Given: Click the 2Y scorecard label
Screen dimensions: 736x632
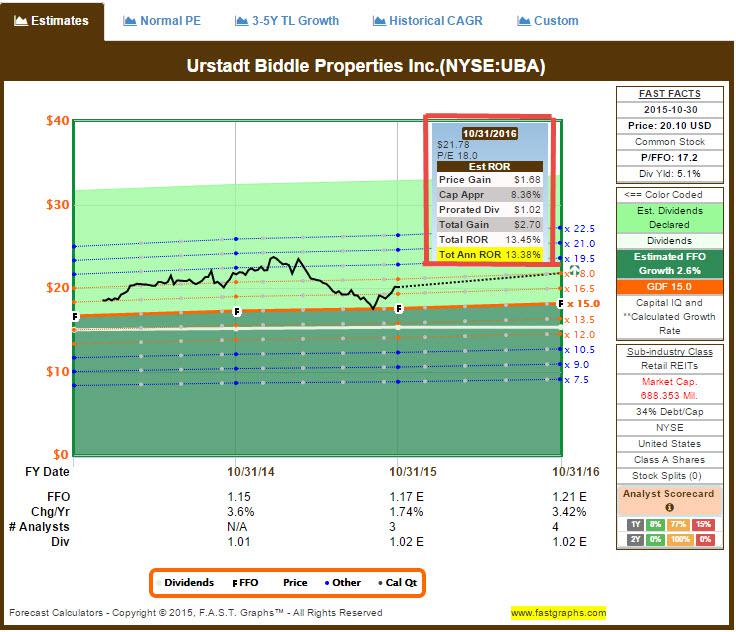Looking at the screenshot, I should [x=635, y=540].
